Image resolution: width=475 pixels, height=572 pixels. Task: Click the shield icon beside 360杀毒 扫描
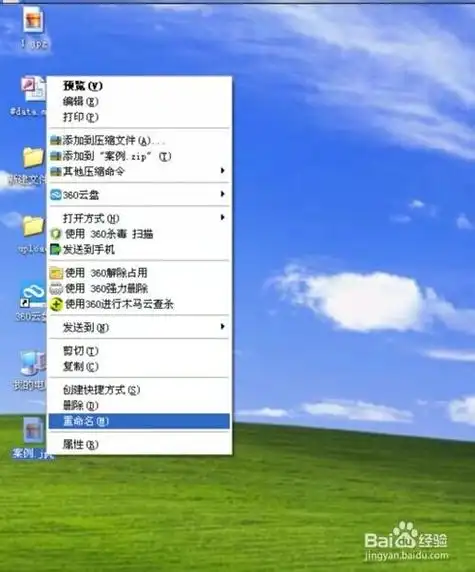pos(56,234)
